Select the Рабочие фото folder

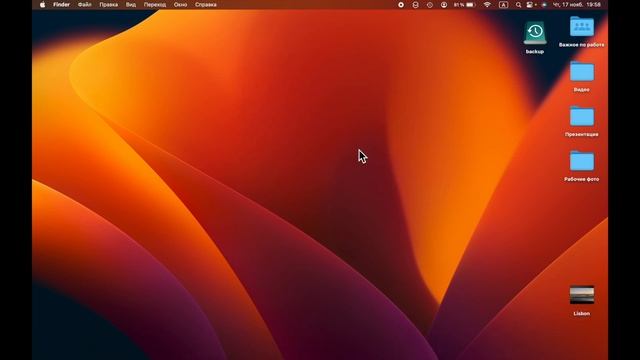pyautogui.click(x=582, y=161)
